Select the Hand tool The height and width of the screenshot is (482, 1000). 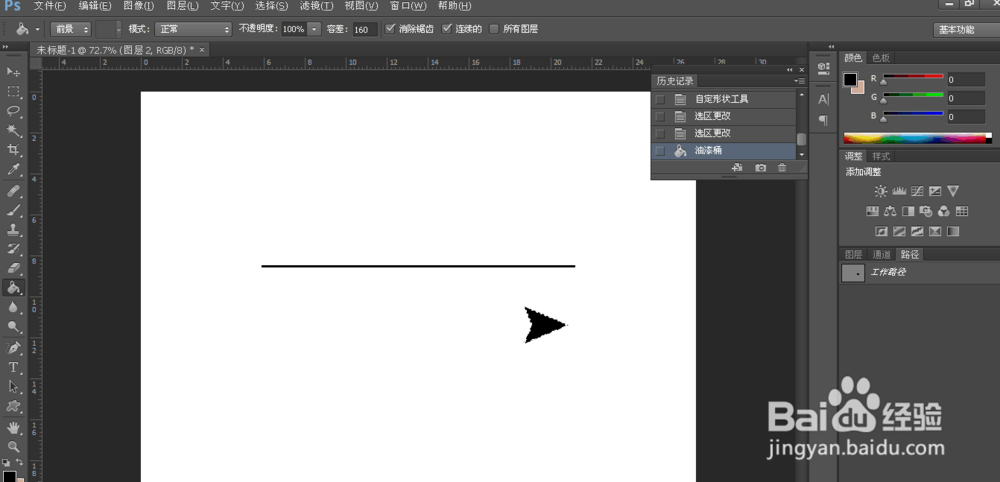[x=13, y=427]
